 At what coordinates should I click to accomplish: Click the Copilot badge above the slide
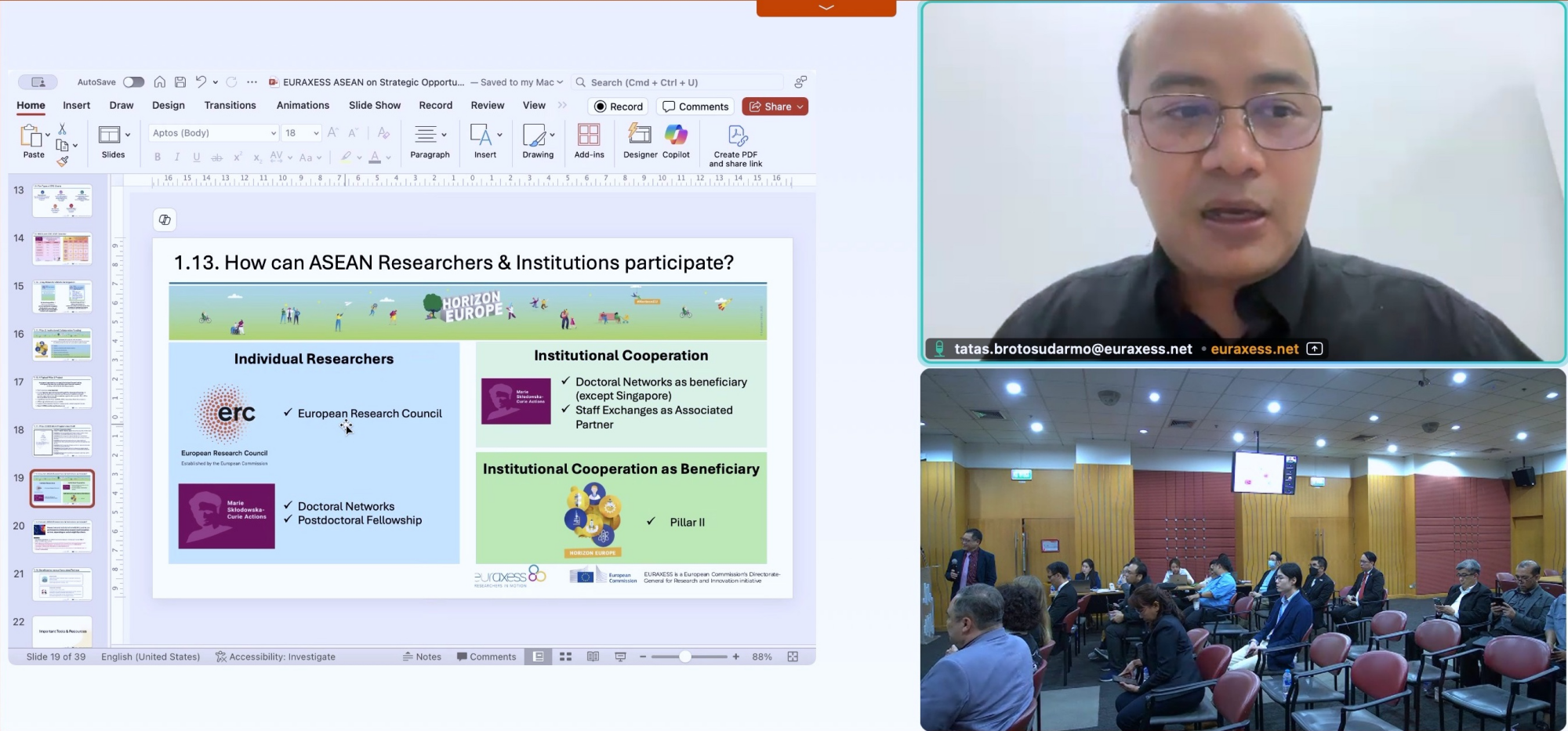(165, 220)
